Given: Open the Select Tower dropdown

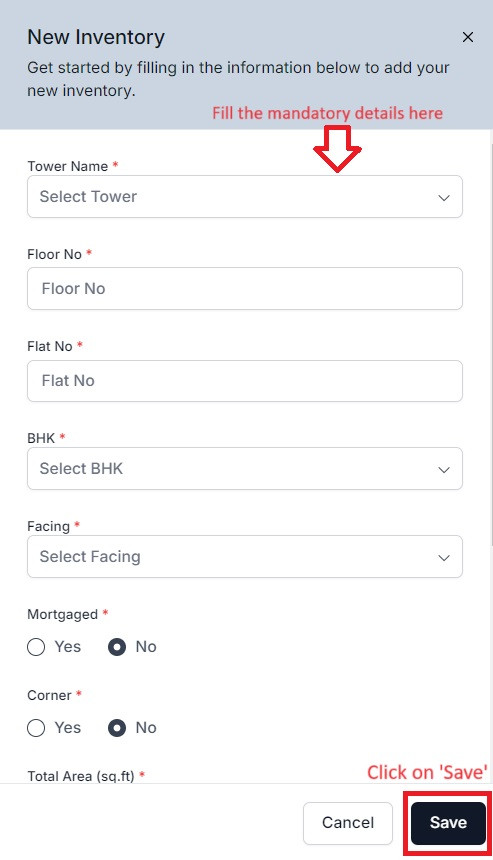Looking at the screenshot, I should 245,196.
